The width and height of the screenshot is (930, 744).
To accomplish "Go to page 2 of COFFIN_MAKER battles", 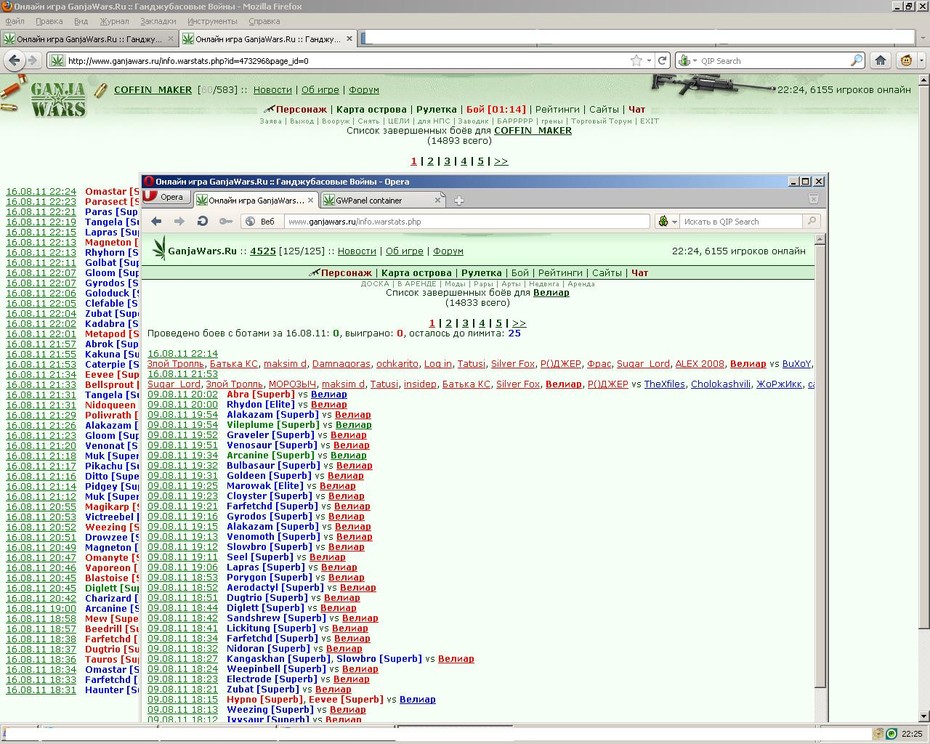I will 431,161.
